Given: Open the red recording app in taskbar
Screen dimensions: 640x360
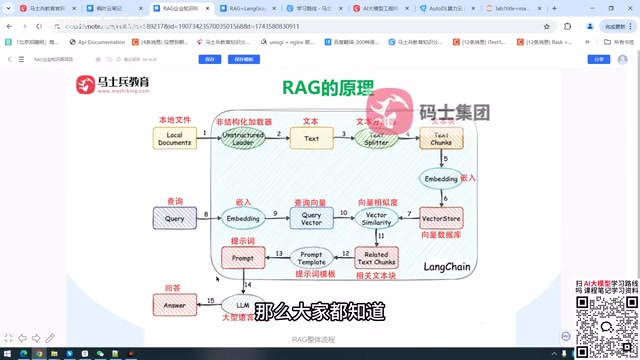Looking at the screenshot, I should (x=131, y=353).
